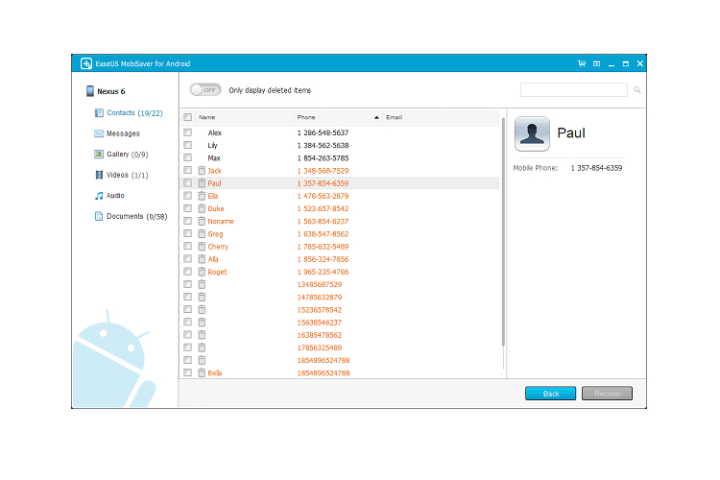The height and width of the screenshot is (480, 720).
Task: Click the trash icon beside Paul
Action: [202, 183]
